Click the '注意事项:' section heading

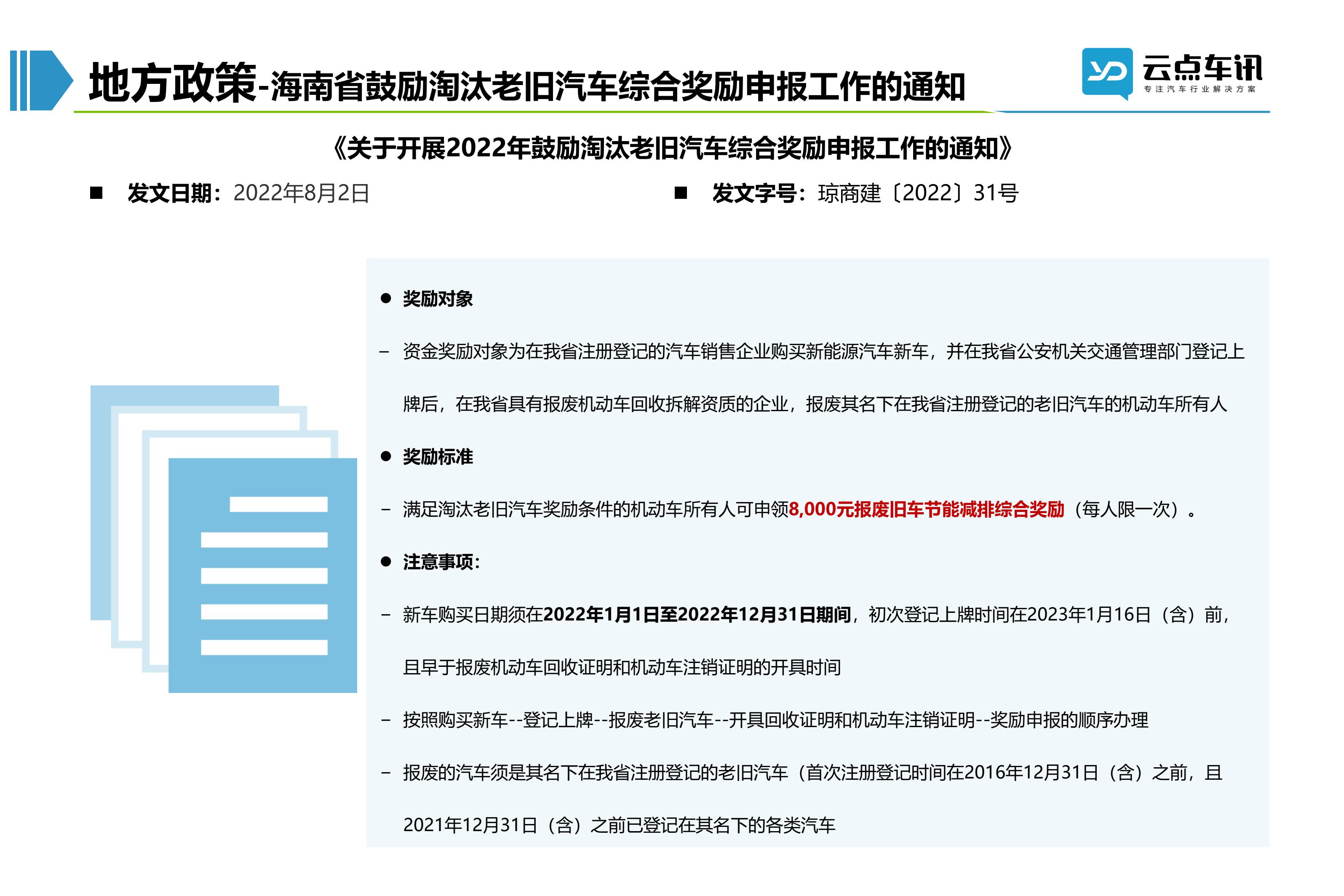[x=441, y=562]
